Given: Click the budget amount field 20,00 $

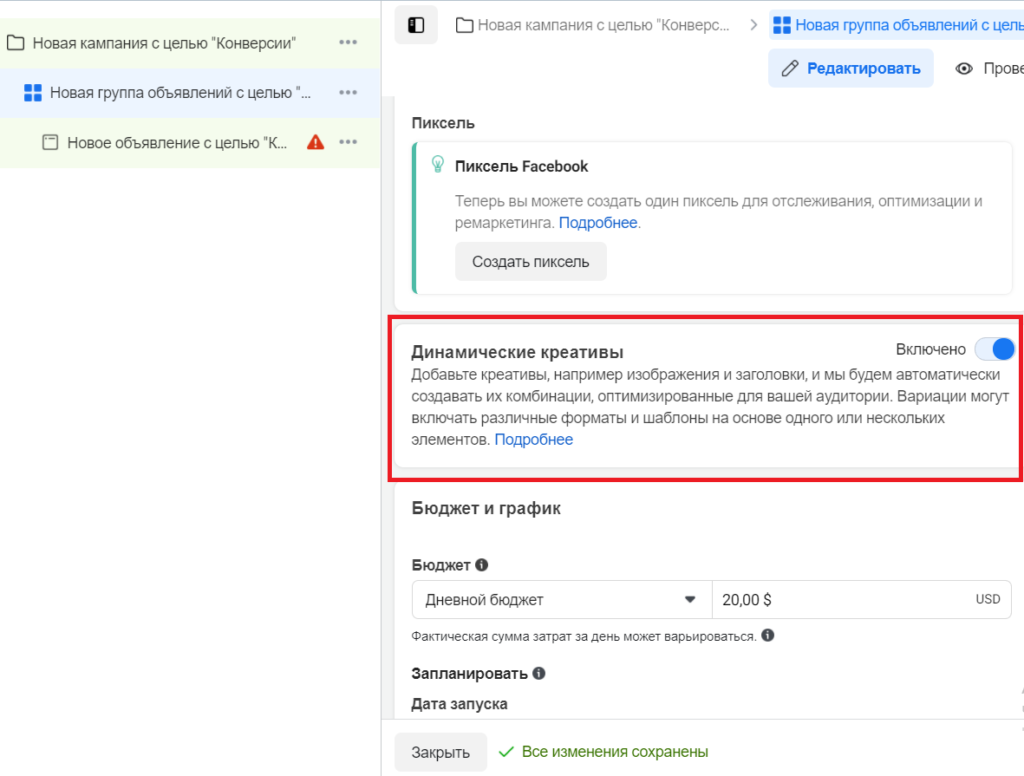Looking at the screenshot, I should [x=840, y=600].
